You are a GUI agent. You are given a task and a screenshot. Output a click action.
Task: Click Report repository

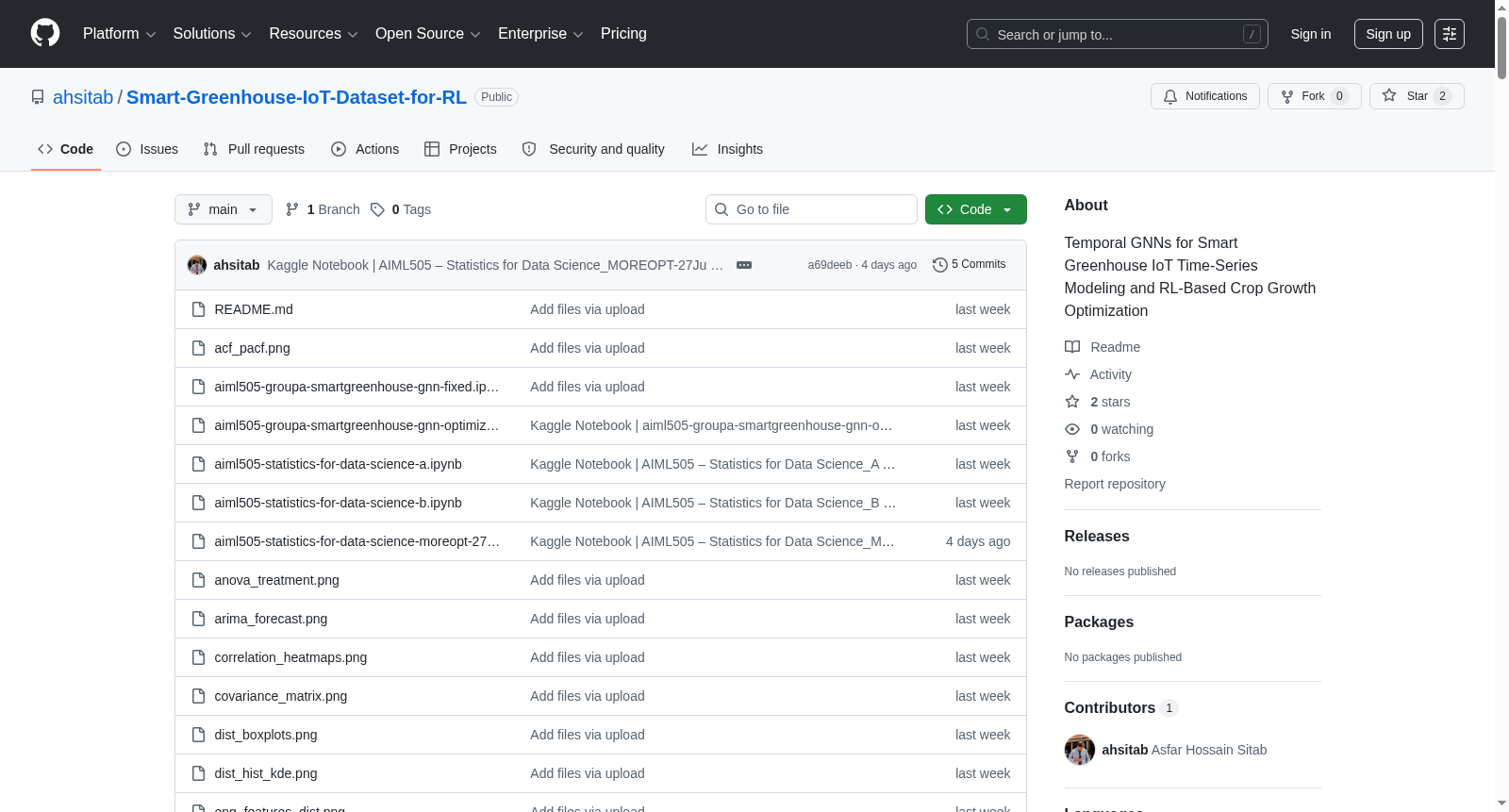1115,484
